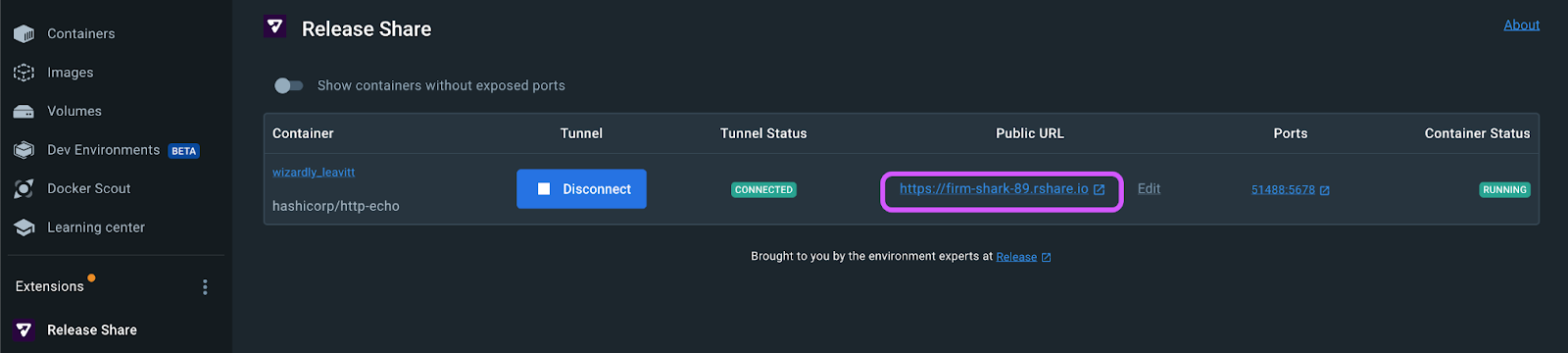The height and width of the screenshot is (353, 1568).
Task: Open the 51488:5678 port link
Action: [1283, 190]
